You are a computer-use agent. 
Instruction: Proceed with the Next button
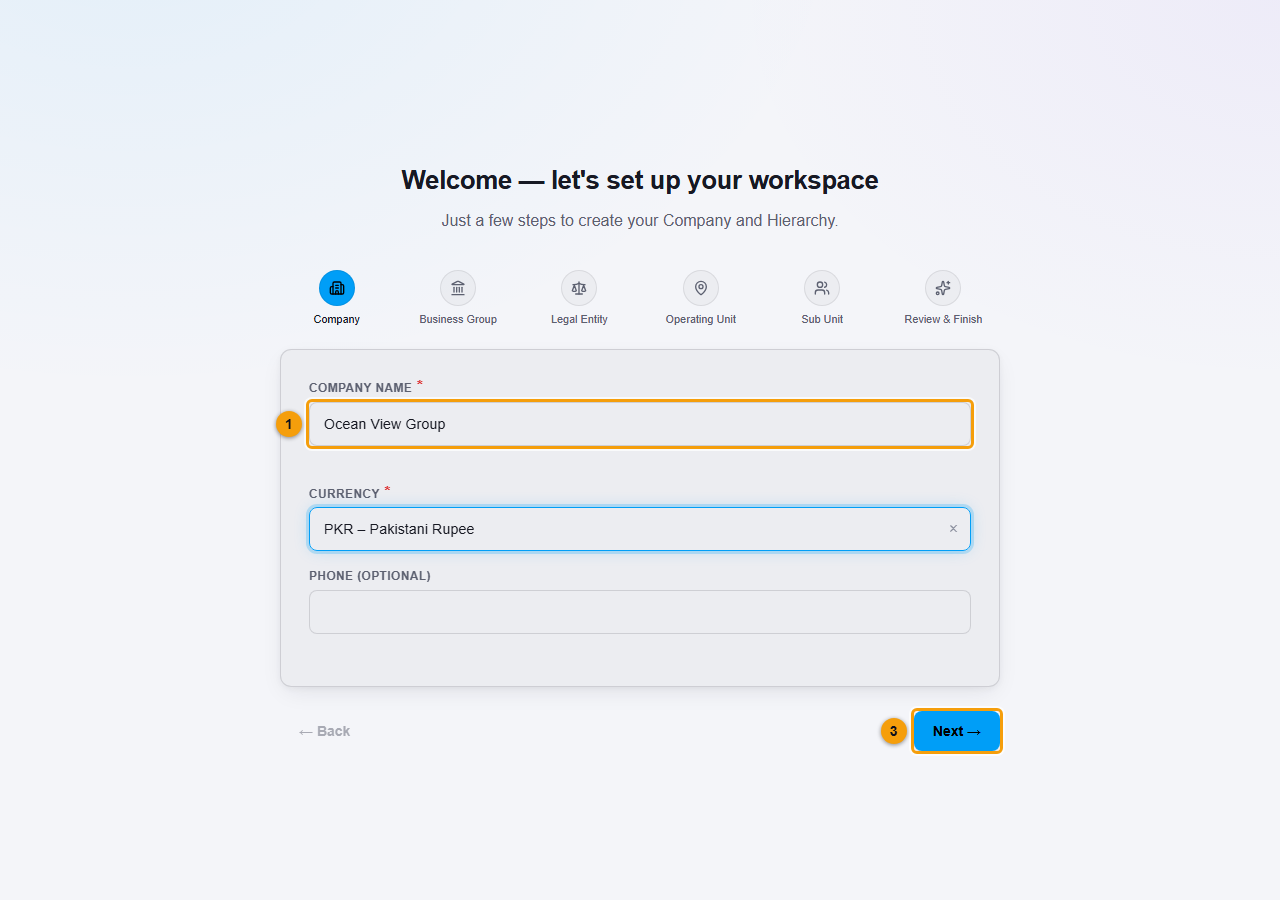click(x=957, y=731)
